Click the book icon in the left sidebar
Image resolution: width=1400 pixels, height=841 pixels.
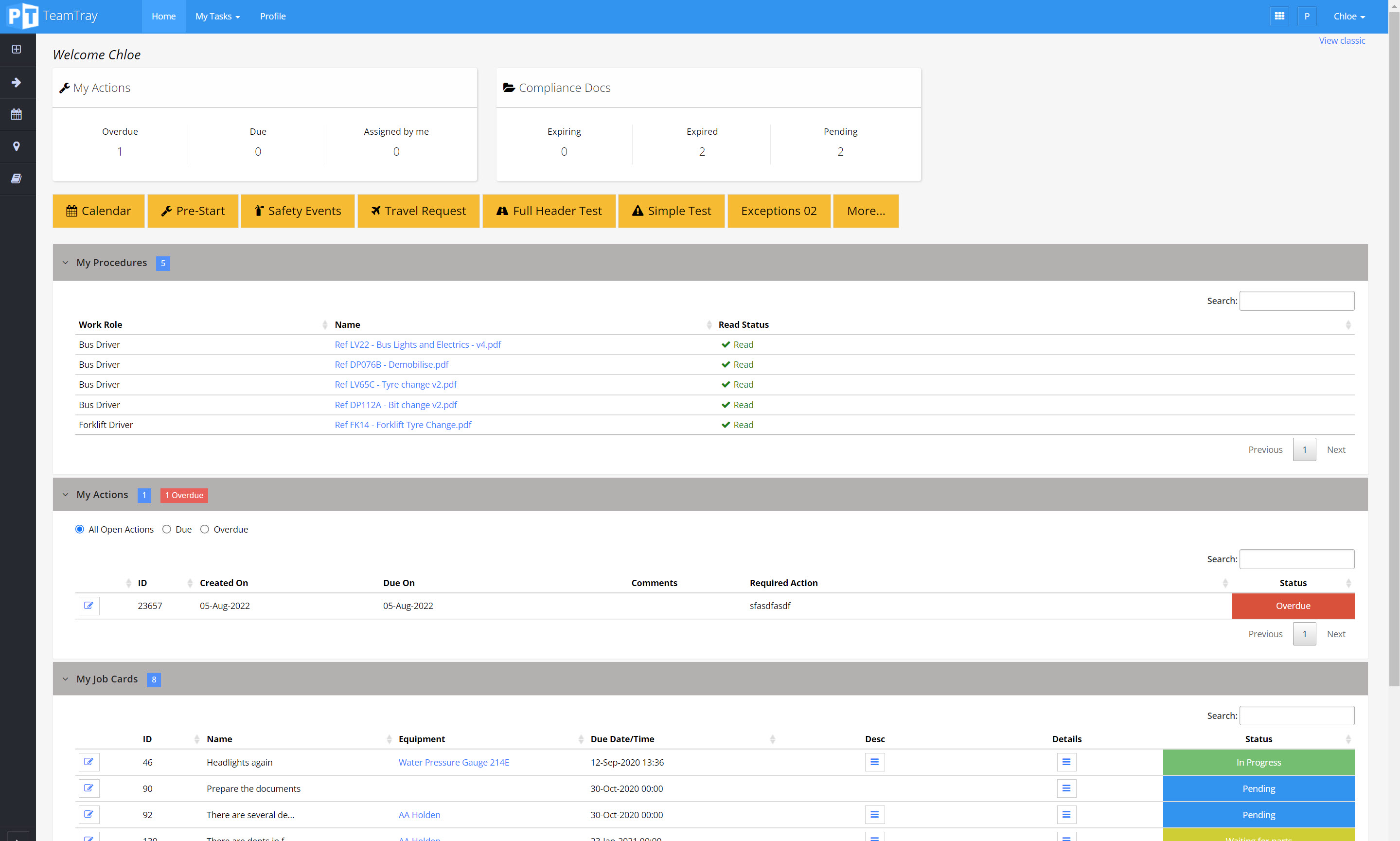[x=17, y=179]
